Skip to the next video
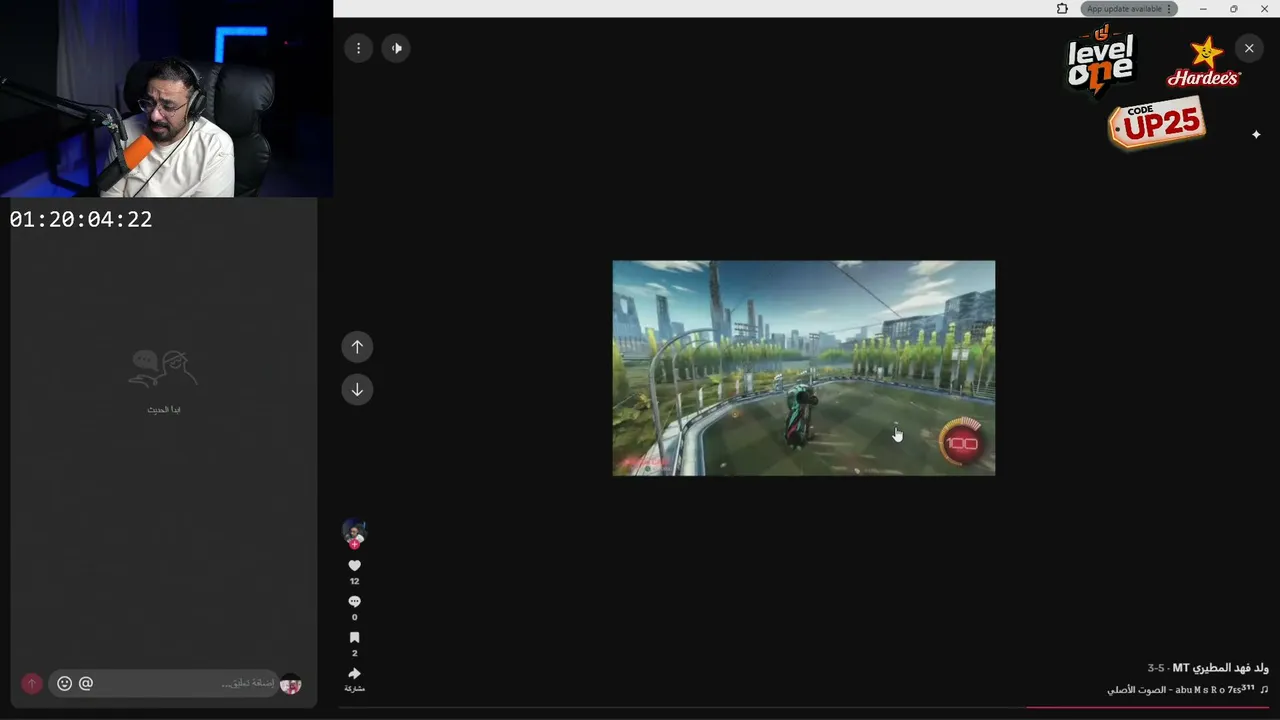The width and height of the screenshot is (1280, 720). [357, 389]
